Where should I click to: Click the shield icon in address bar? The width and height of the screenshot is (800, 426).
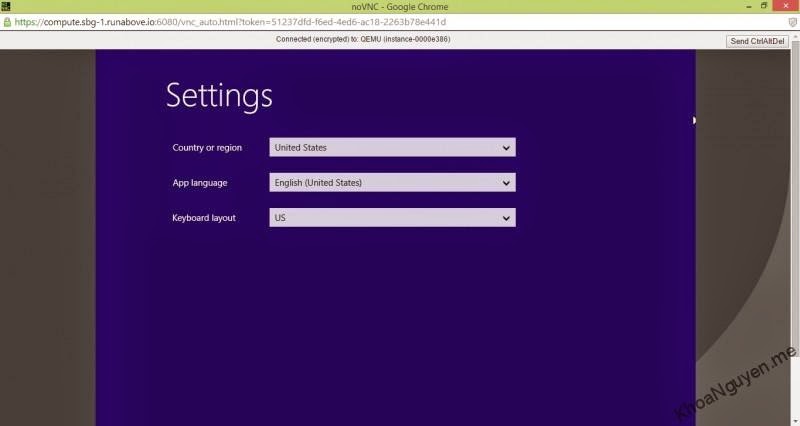[792, 22]
